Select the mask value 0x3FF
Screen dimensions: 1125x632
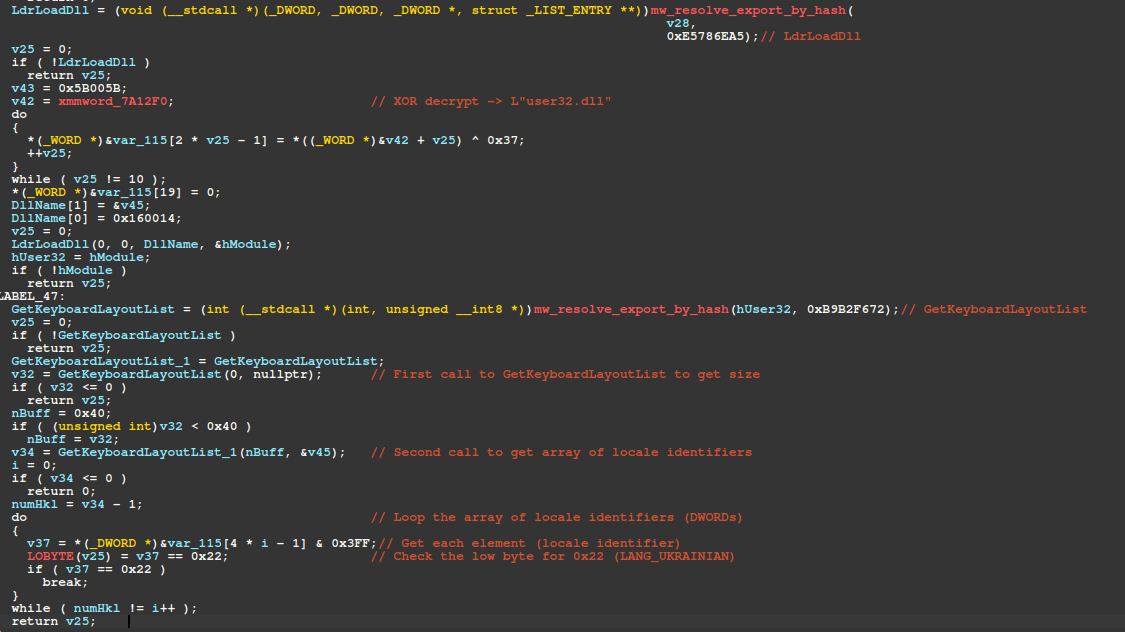click(350, 543)
